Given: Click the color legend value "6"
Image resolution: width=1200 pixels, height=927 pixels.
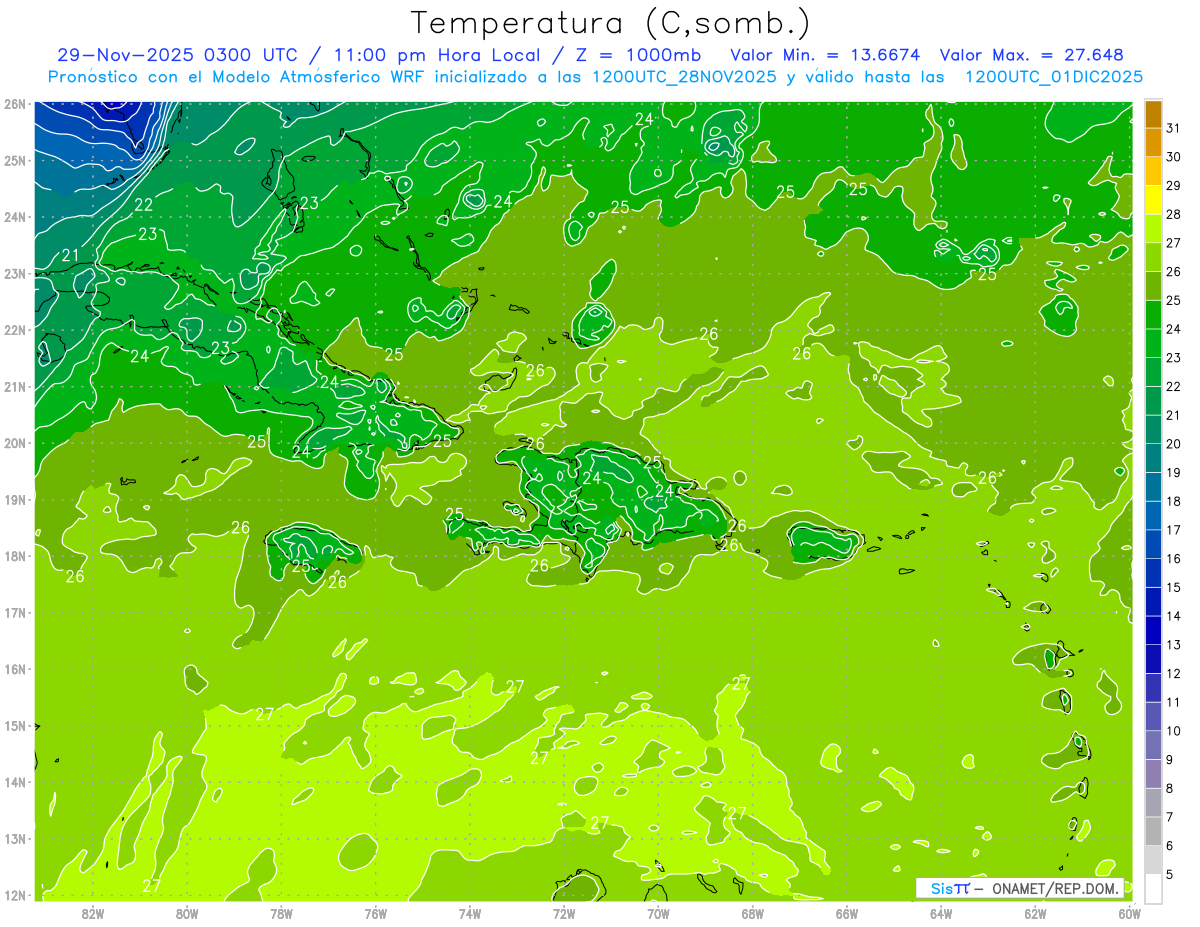Looking at the screenshot, I should click(x=1169, y=846).
